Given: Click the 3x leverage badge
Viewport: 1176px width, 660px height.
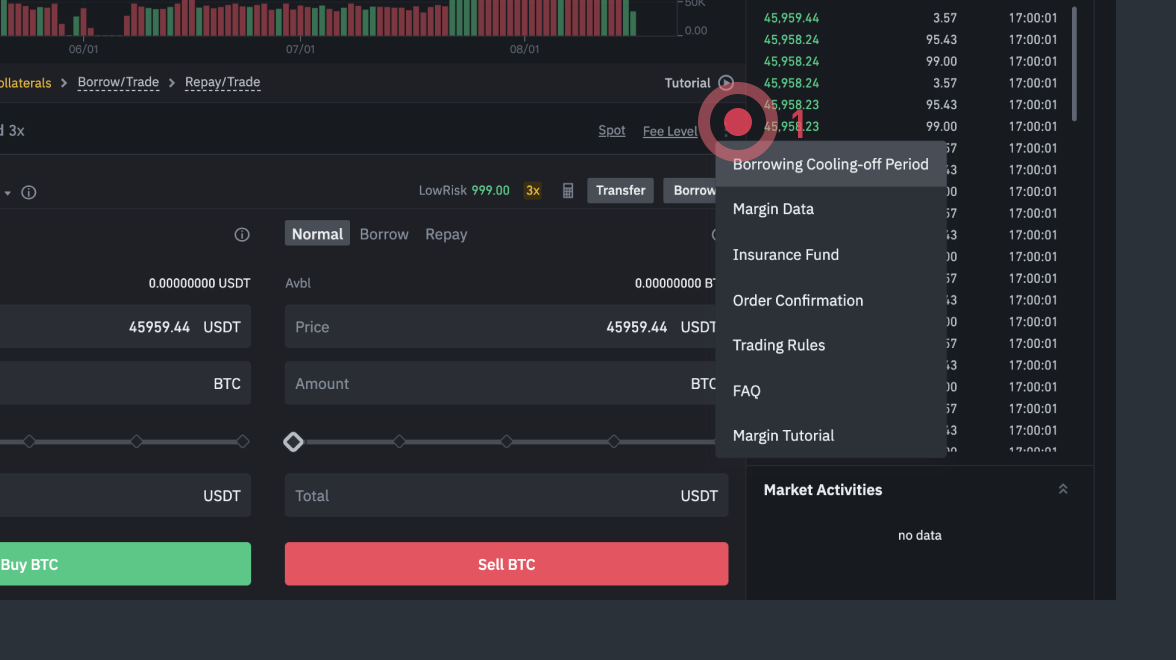Looking at the screenshot, I should 533,190.
